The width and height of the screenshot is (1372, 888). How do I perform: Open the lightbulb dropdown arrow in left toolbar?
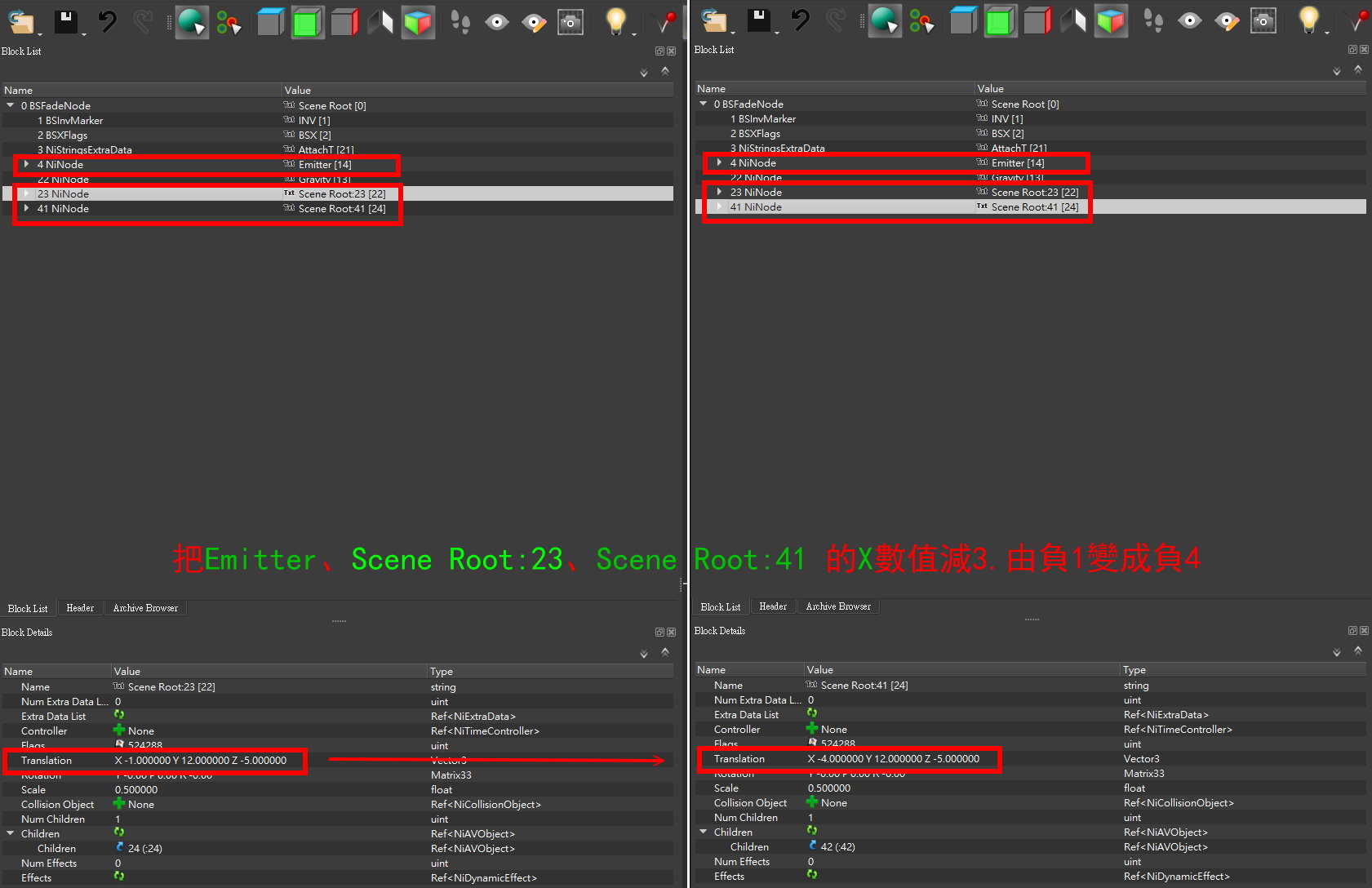(634, 34)
